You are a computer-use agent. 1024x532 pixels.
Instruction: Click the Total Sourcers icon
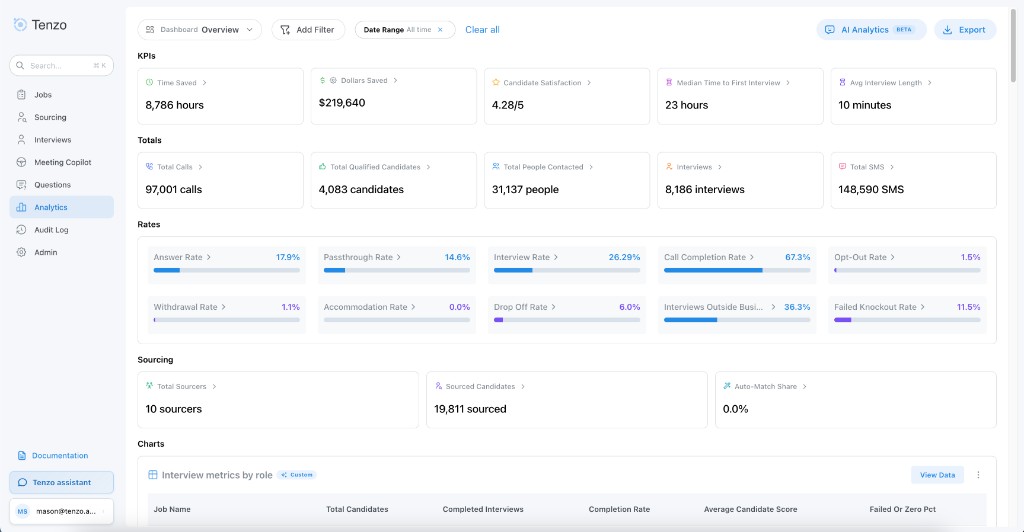(150, 386)
